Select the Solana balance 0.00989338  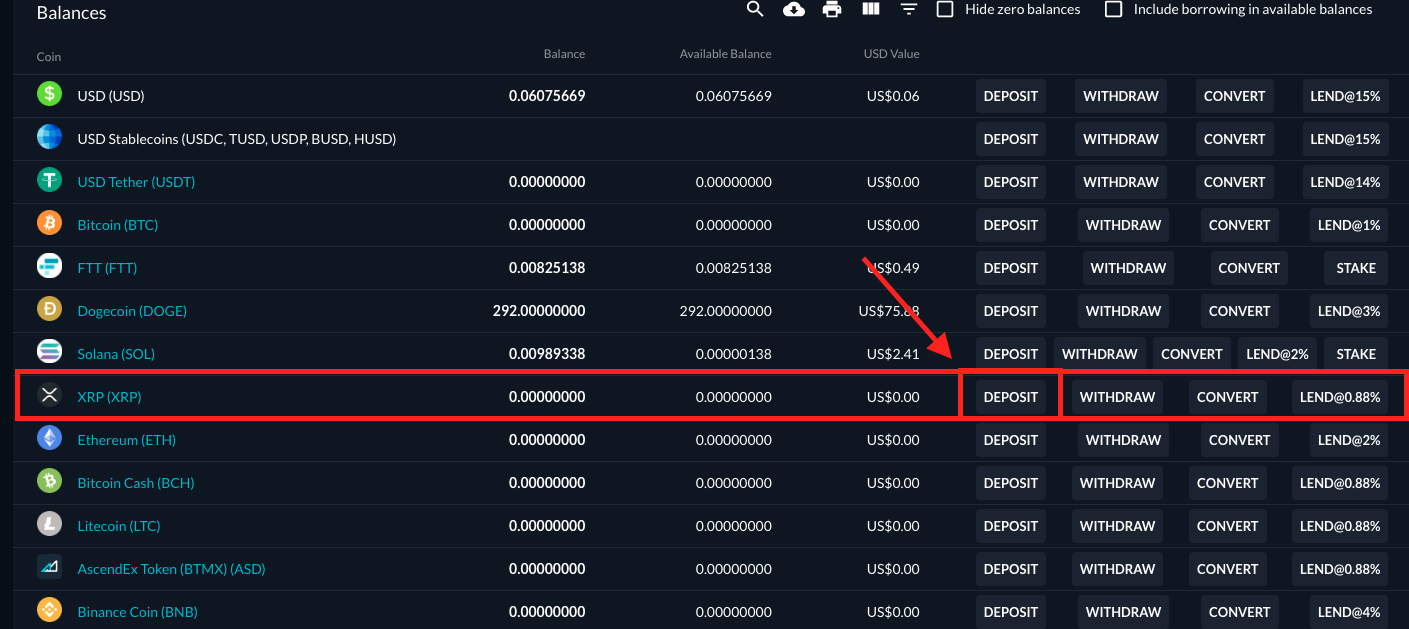pos(547,354)
